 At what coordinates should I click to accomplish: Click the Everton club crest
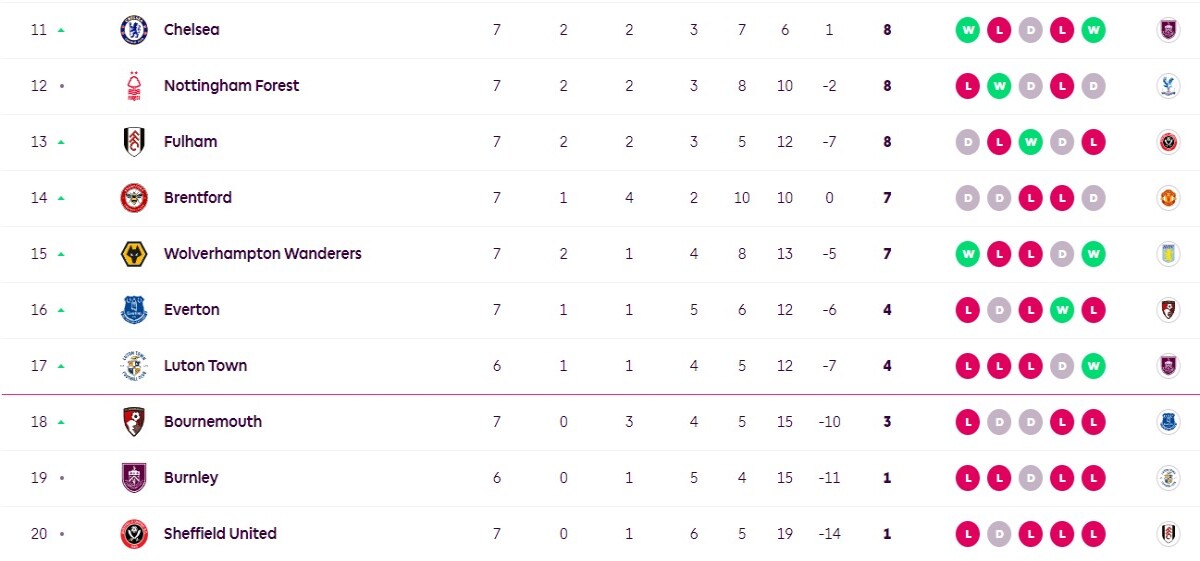[x=134, y=310]
